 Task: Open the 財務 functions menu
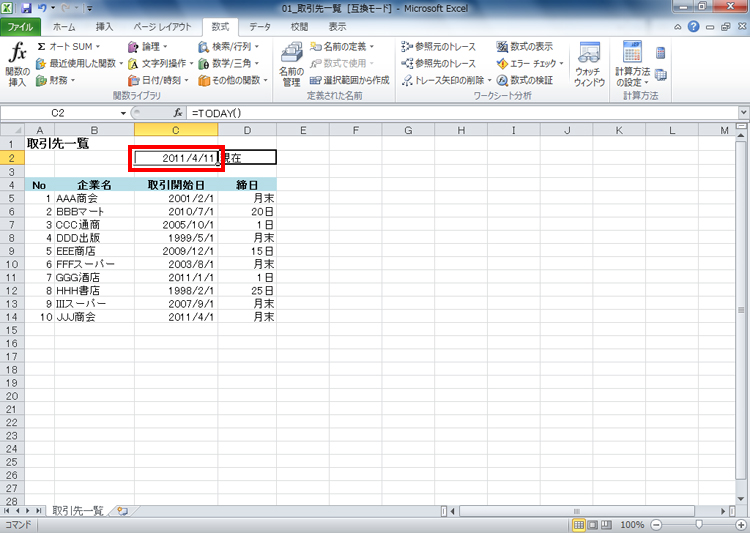tap(55, 80)
